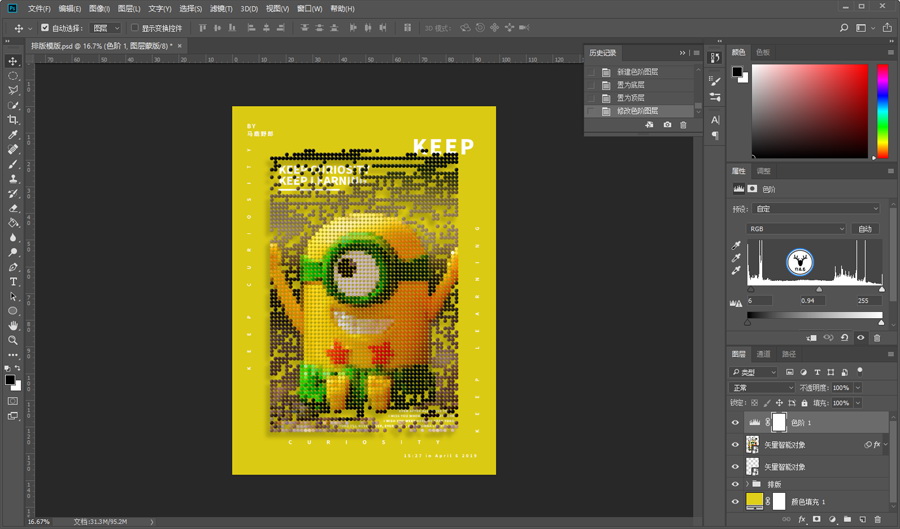Click the 自动 button in Levels

tap(865, 229)
